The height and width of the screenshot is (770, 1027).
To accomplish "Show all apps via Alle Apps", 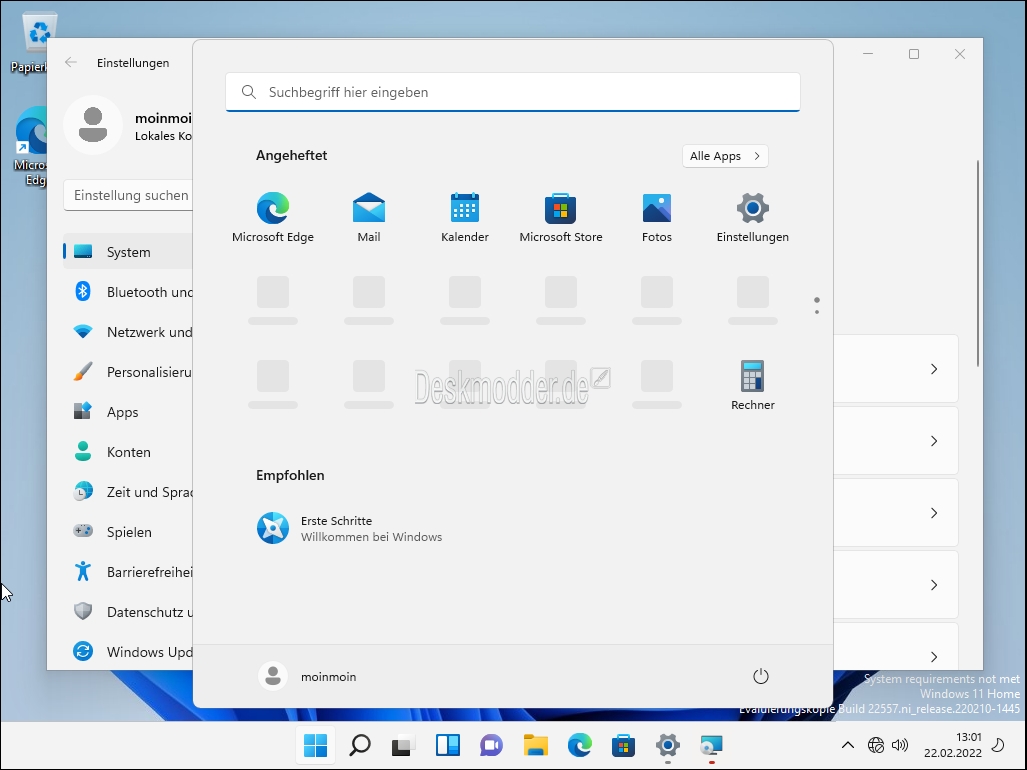I will pos(725,156).
